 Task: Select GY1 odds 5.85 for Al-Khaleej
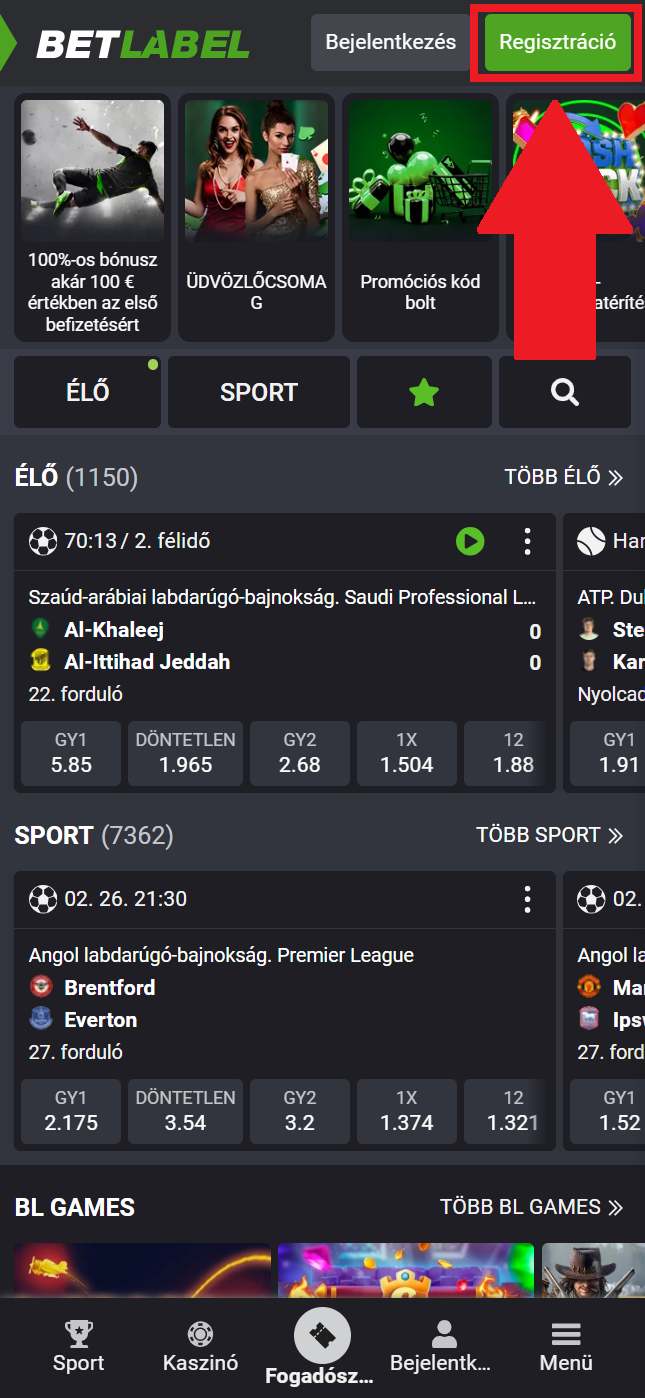tap(71, 754)
